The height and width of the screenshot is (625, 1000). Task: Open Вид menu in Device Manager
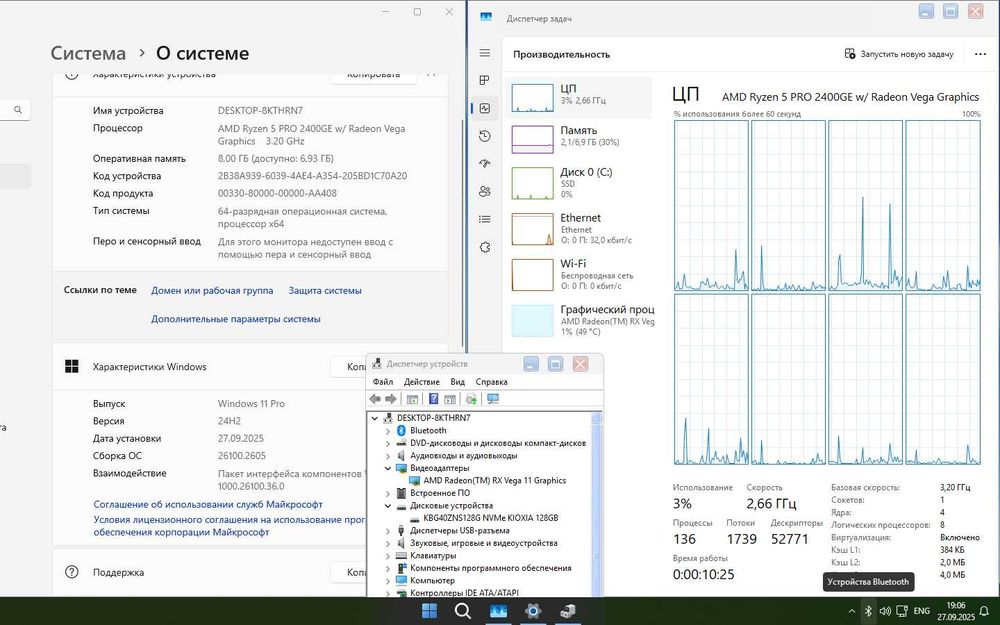click(x=457, y=381)
